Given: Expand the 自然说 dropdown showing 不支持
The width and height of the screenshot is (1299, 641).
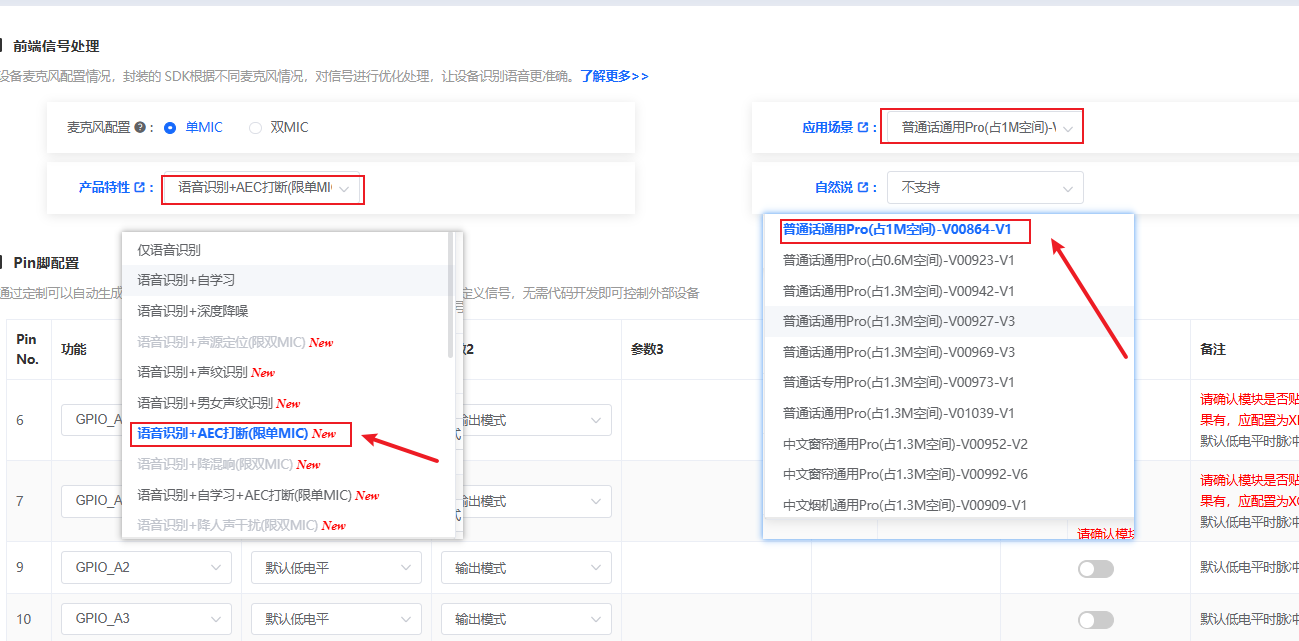Looking at the screenshot, I should click(984, 187).
